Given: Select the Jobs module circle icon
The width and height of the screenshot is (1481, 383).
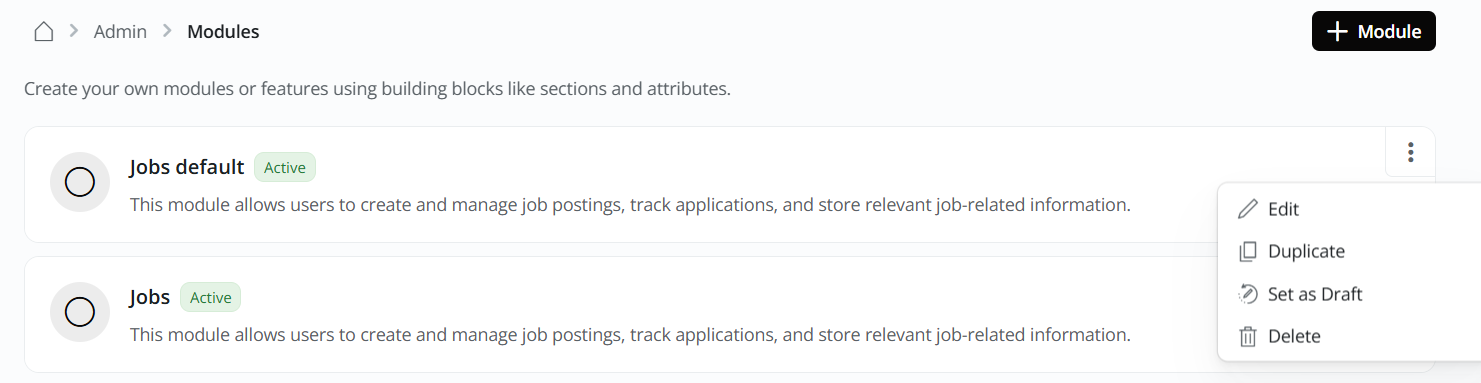Looking at the screenshot, I should 79,312.
